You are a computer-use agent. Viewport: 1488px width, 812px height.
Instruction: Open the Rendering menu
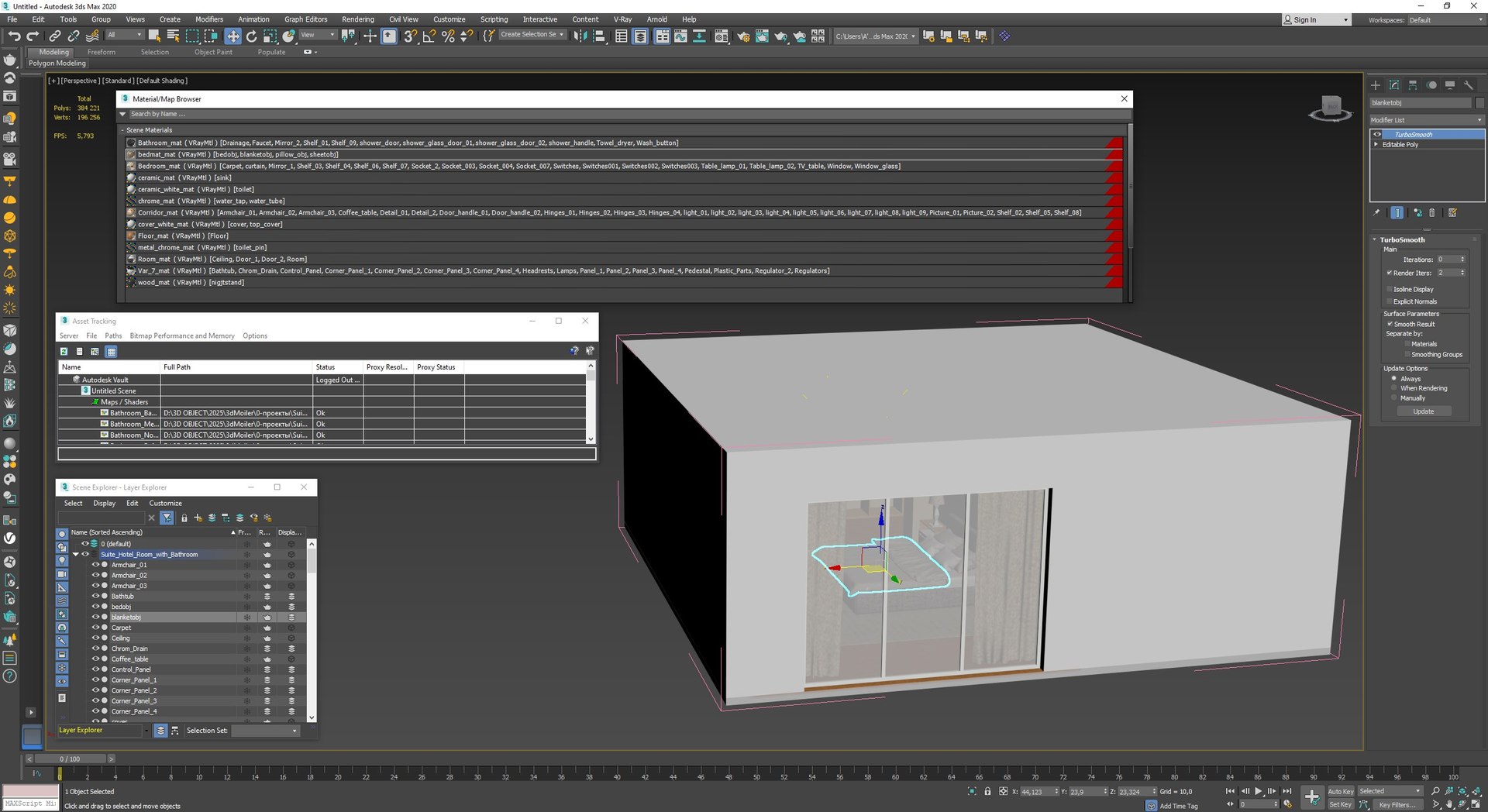point(358,19)
